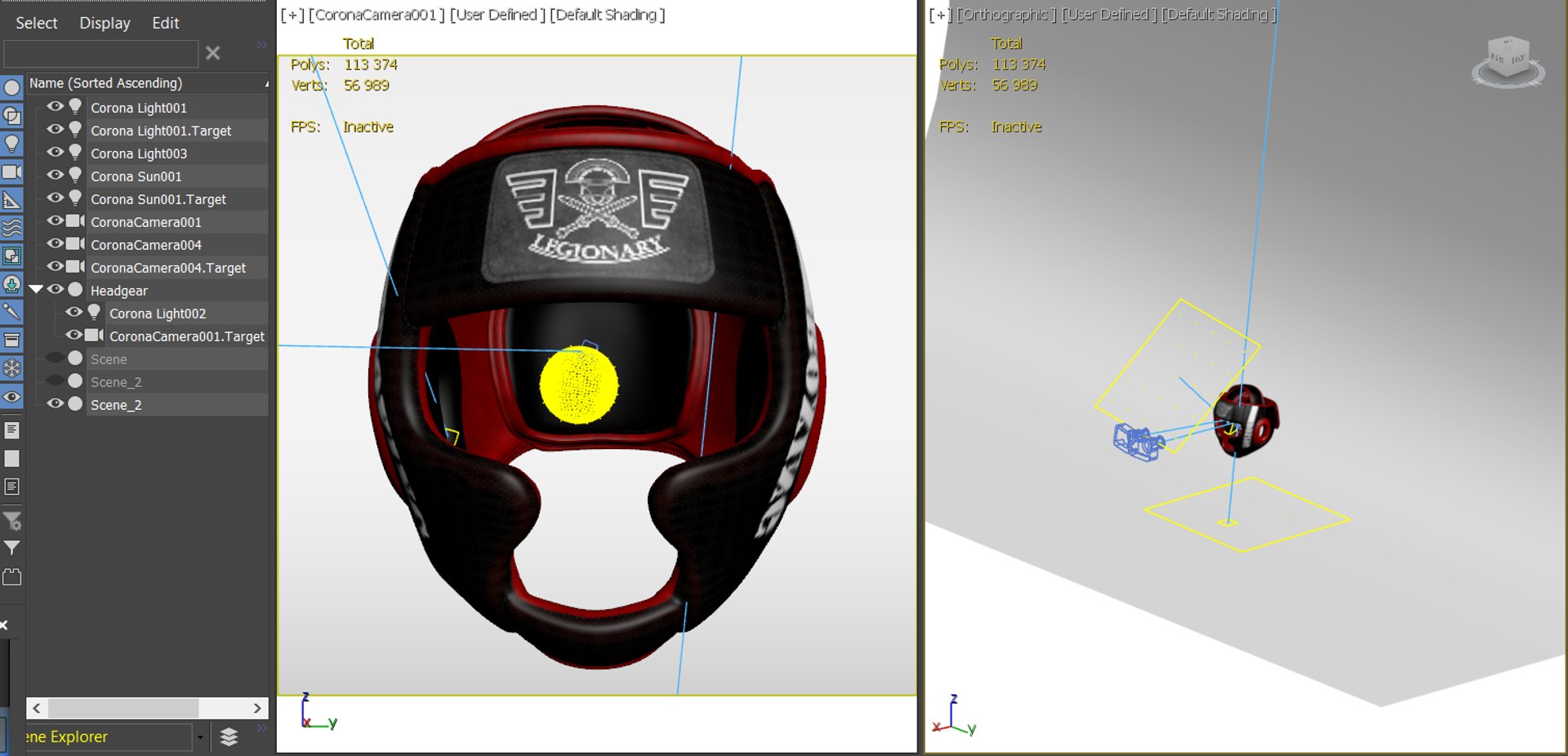Screen dimensions: 1568x756
Task: Toggle Display Frozen snowflake icon
Action: point(11,368)
